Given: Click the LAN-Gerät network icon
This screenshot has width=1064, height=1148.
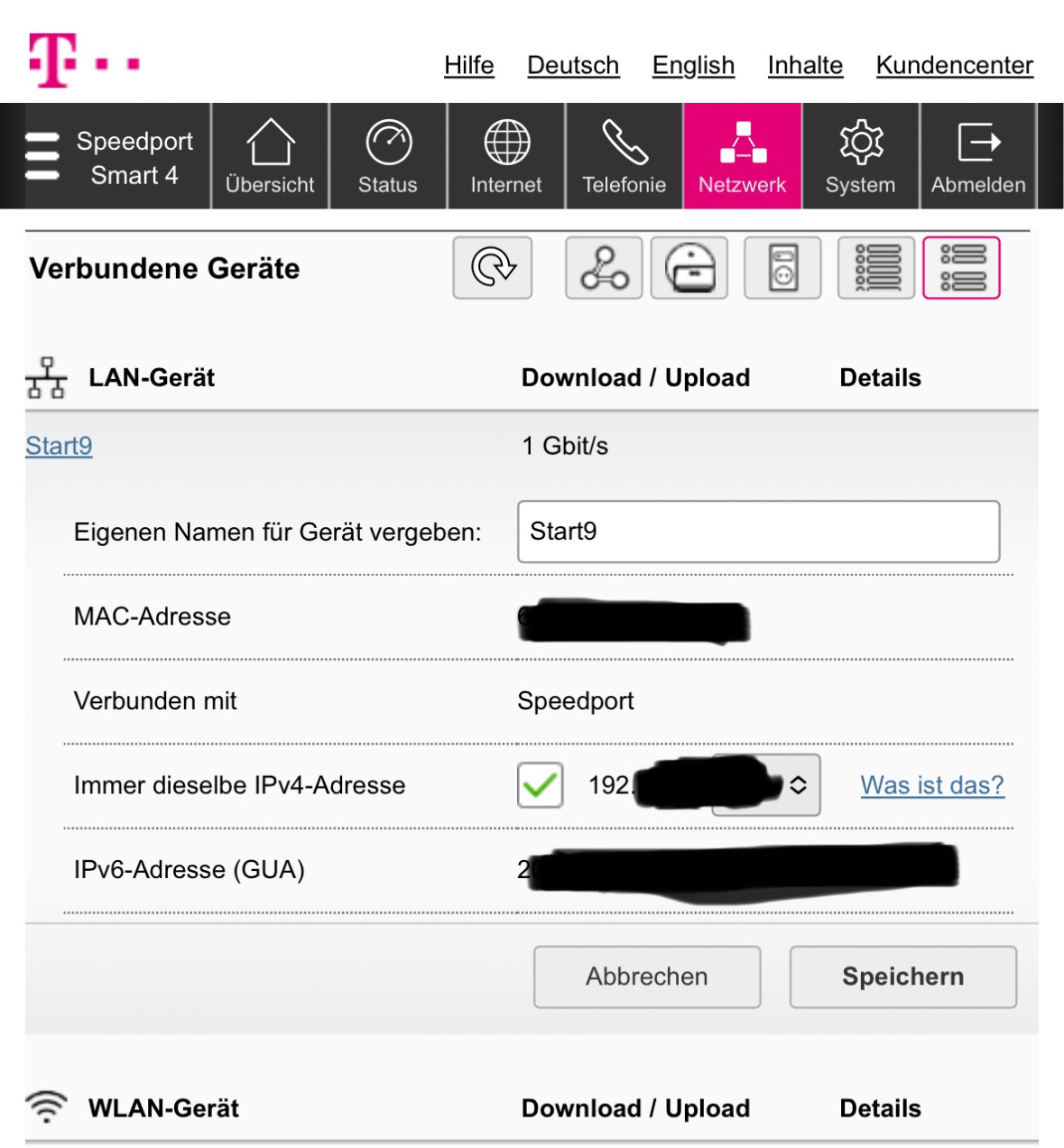Looking at the screenshot, I should (x=46, y=378).
